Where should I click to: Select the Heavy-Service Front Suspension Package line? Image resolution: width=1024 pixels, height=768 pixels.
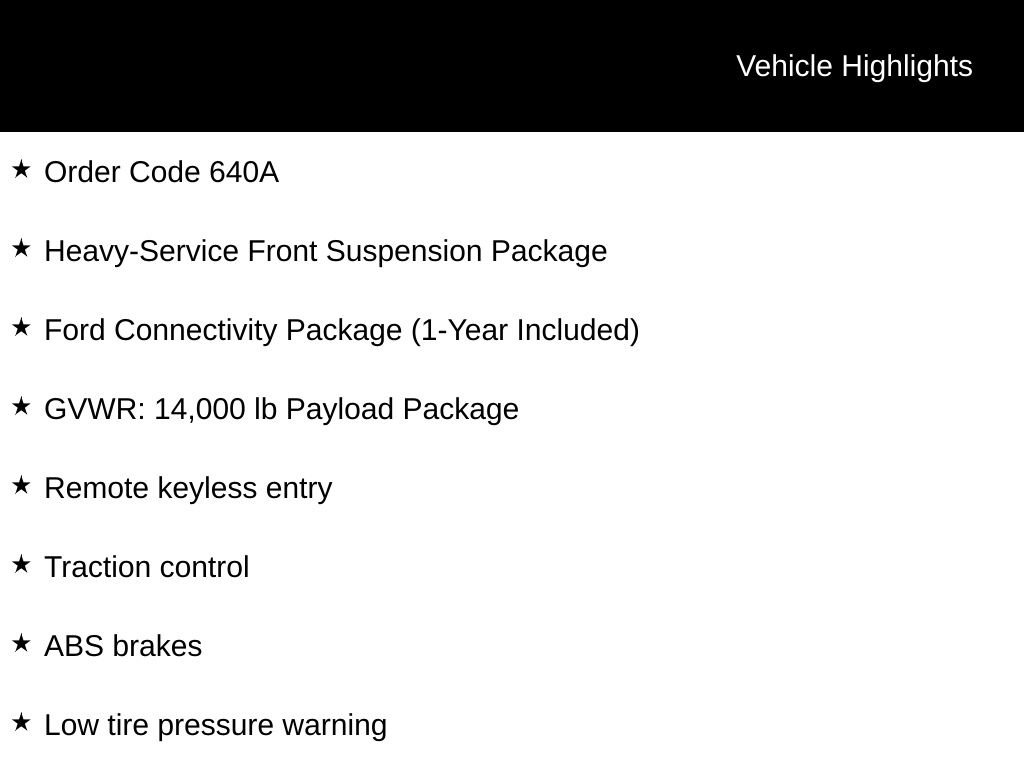pos(326,251)
